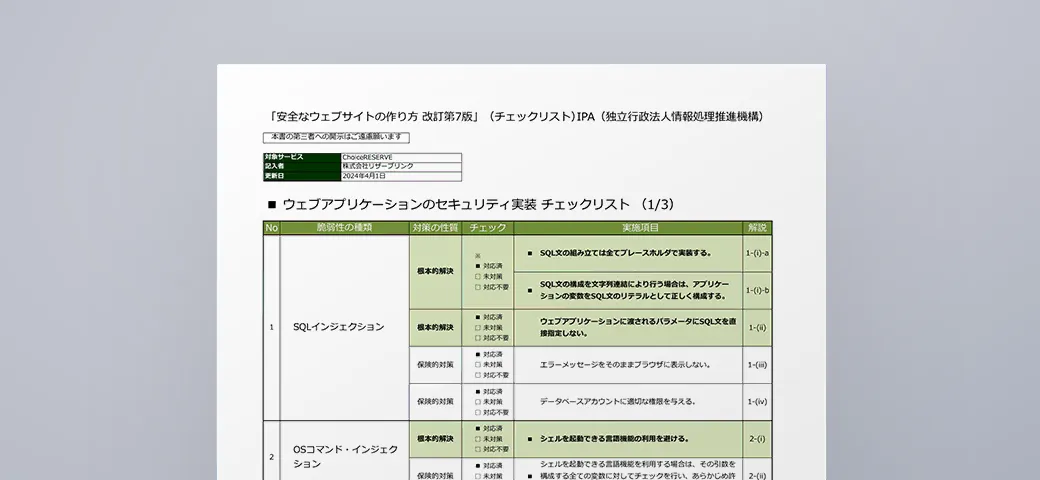The width and height of the screenshot is (1040, 480).
Task: Click the SQLインジェクション cell
Action: point(338,327)
